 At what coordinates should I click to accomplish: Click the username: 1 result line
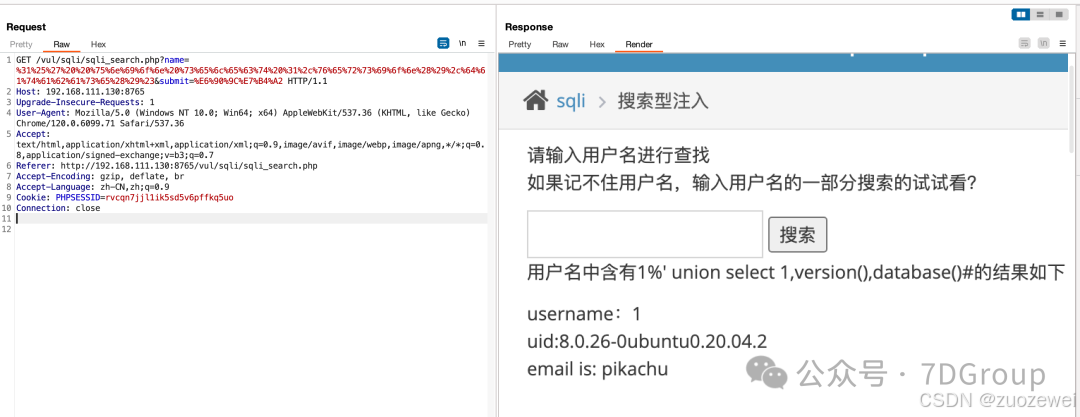click(x=584, y=314)
